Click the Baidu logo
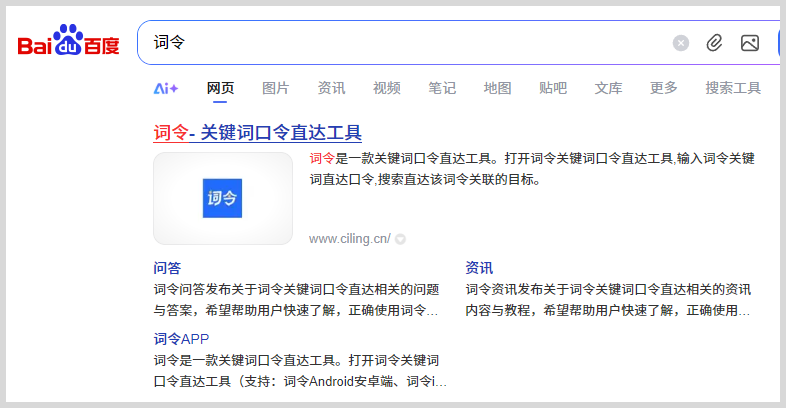 [x=68, y=42]
